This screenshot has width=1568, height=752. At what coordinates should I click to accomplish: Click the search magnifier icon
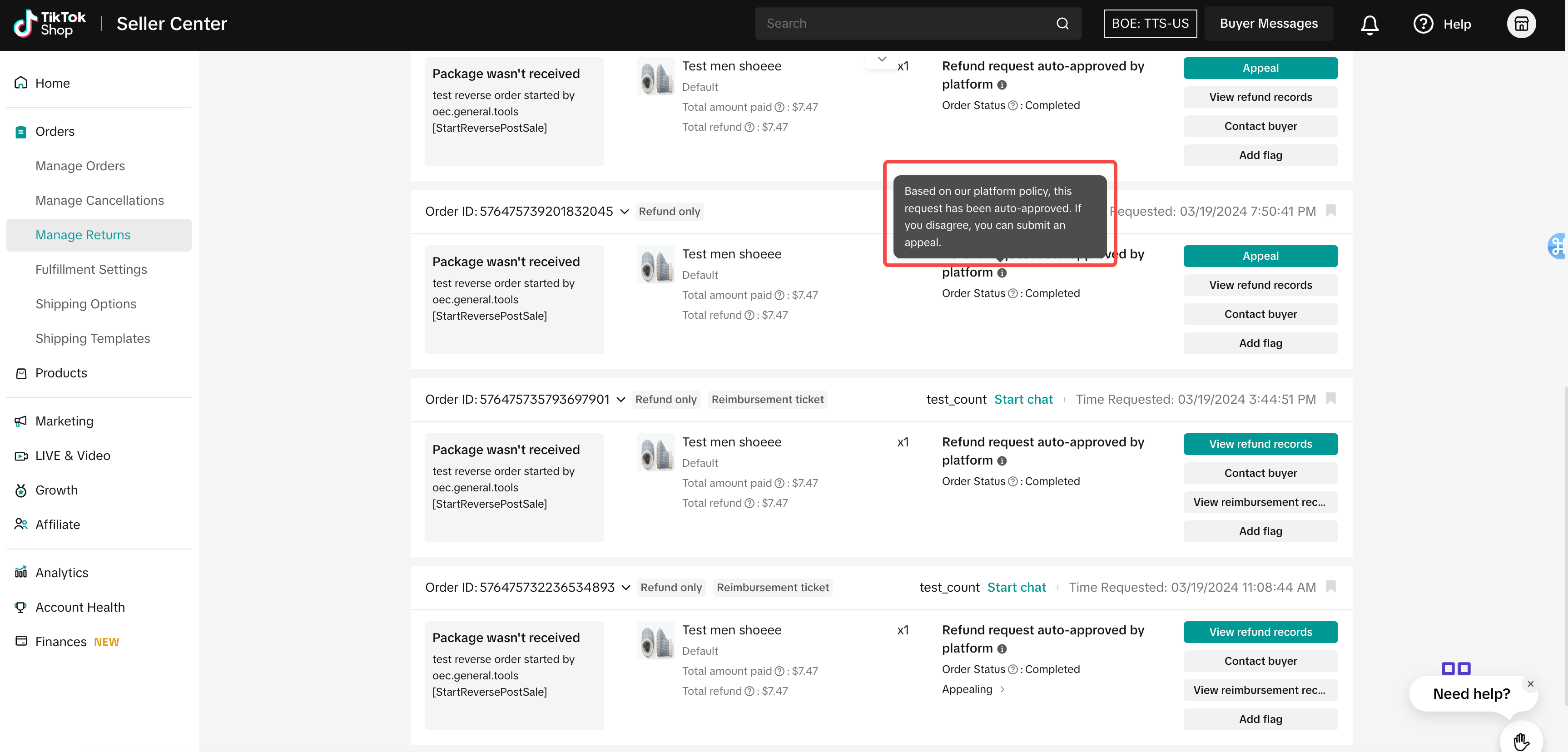pos(1062,24)
